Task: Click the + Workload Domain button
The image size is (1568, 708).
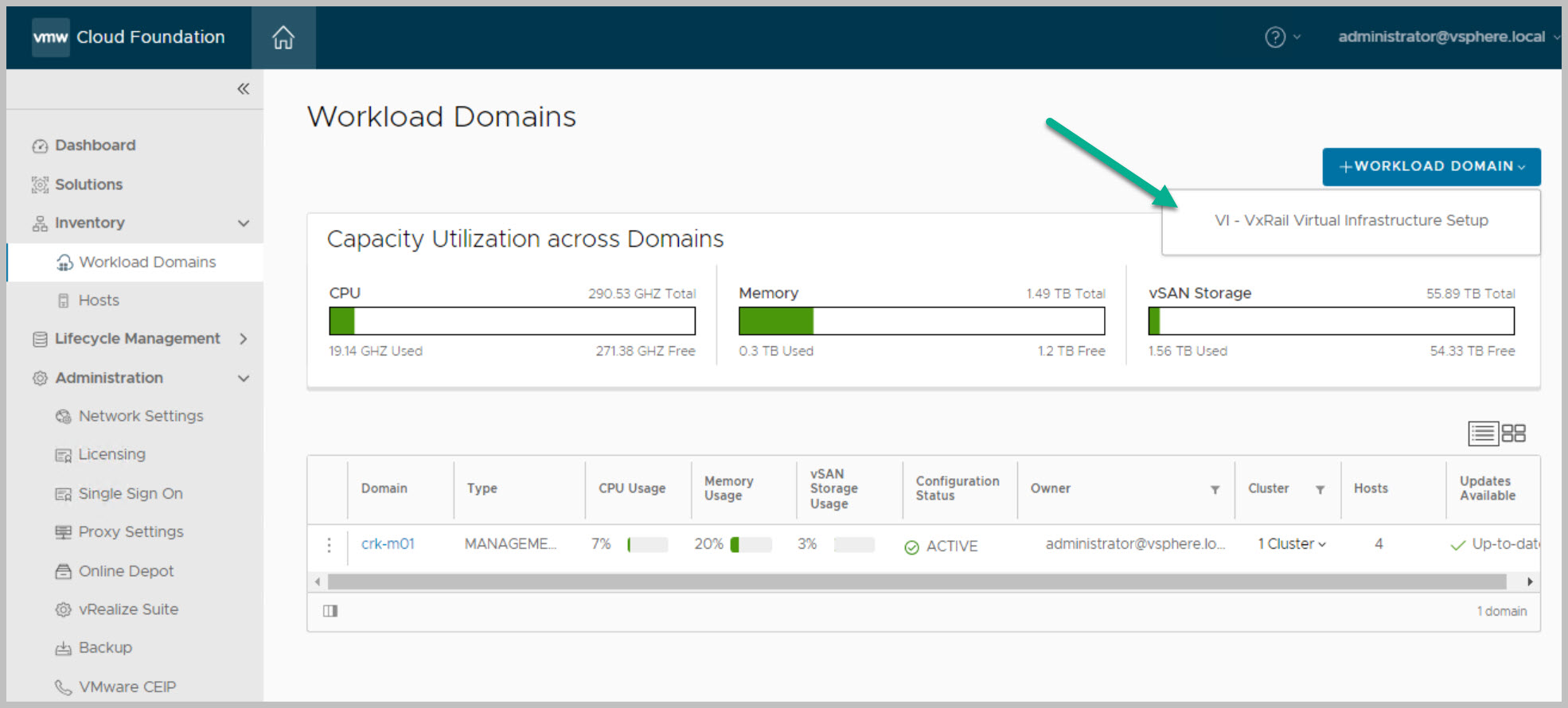Action: [x=1431, y=166]
